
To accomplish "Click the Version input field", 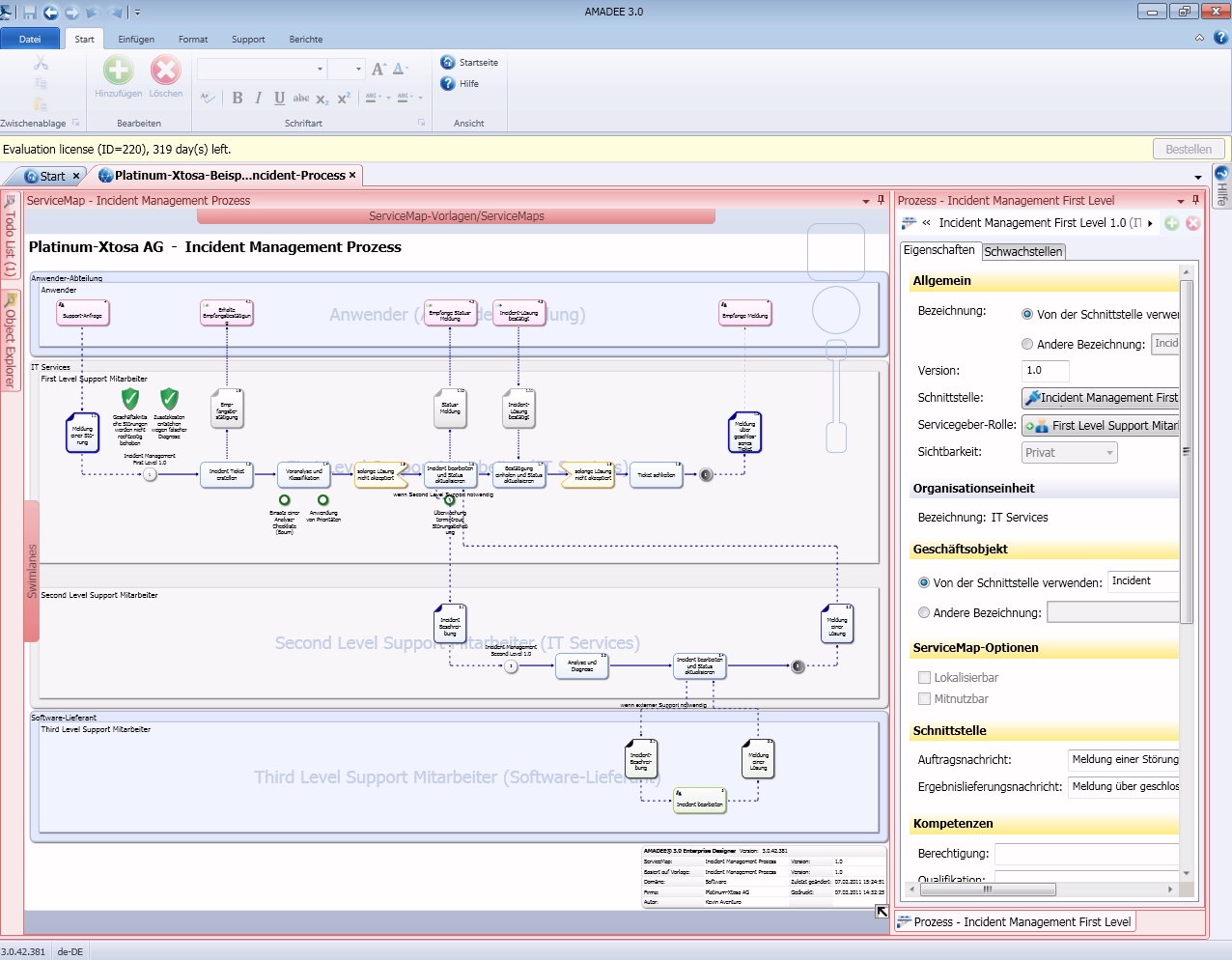I will 1045,371.
